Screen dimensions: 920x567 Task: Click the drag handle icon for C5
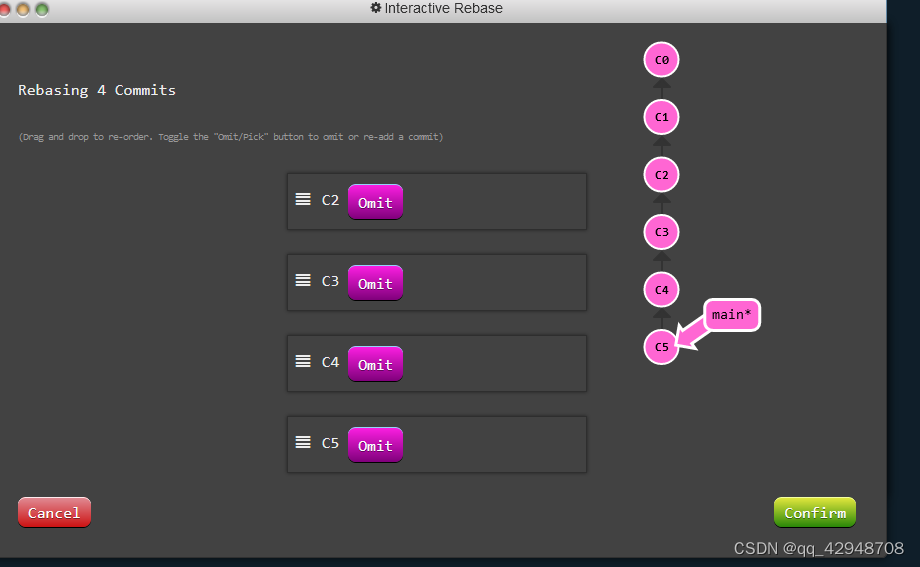tap(303, 443)
